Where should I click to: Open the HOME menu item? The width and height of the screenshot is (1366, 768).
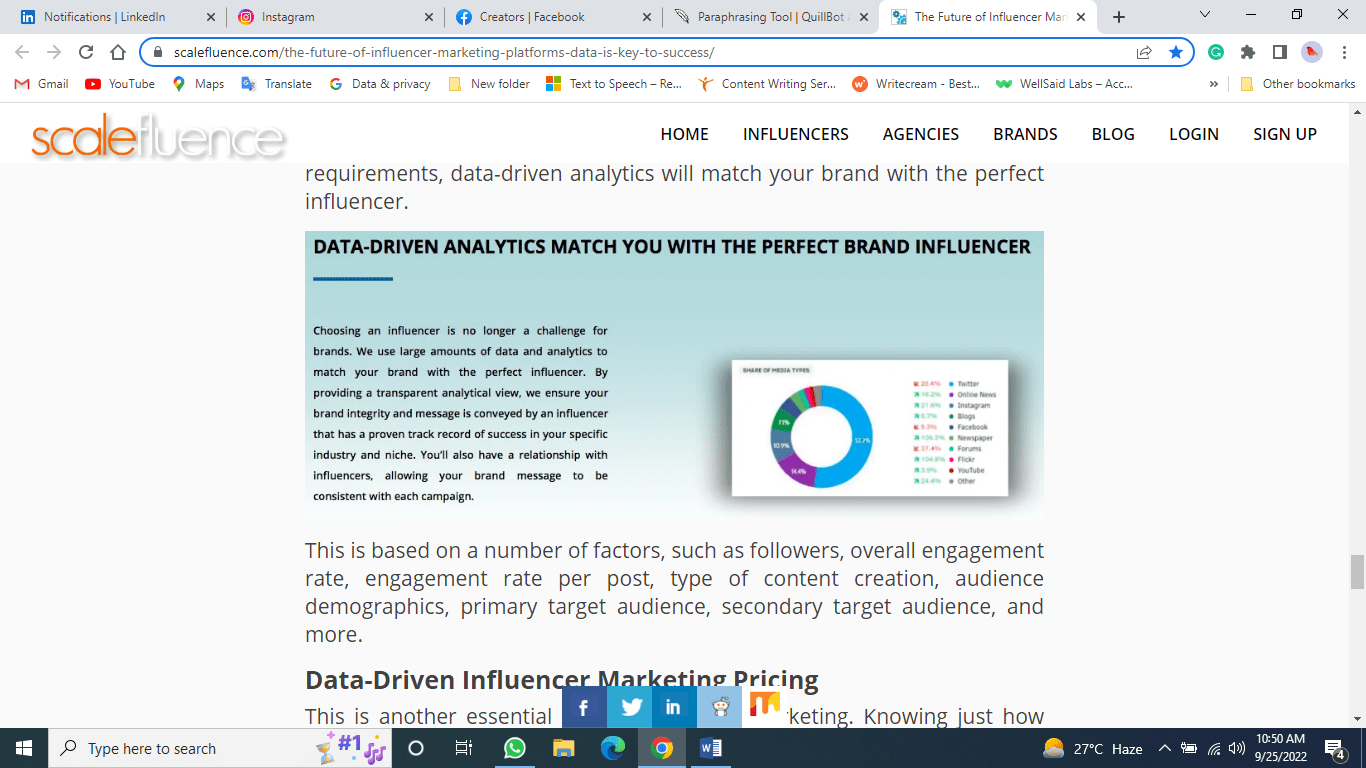(685, 134)
